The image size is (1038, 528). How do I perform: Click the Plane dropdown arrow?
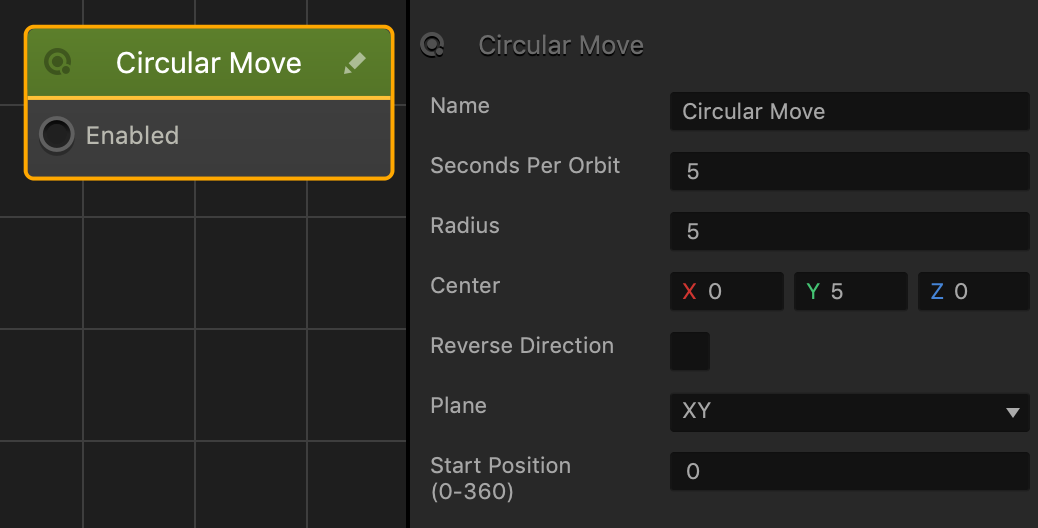(1012, 413)
